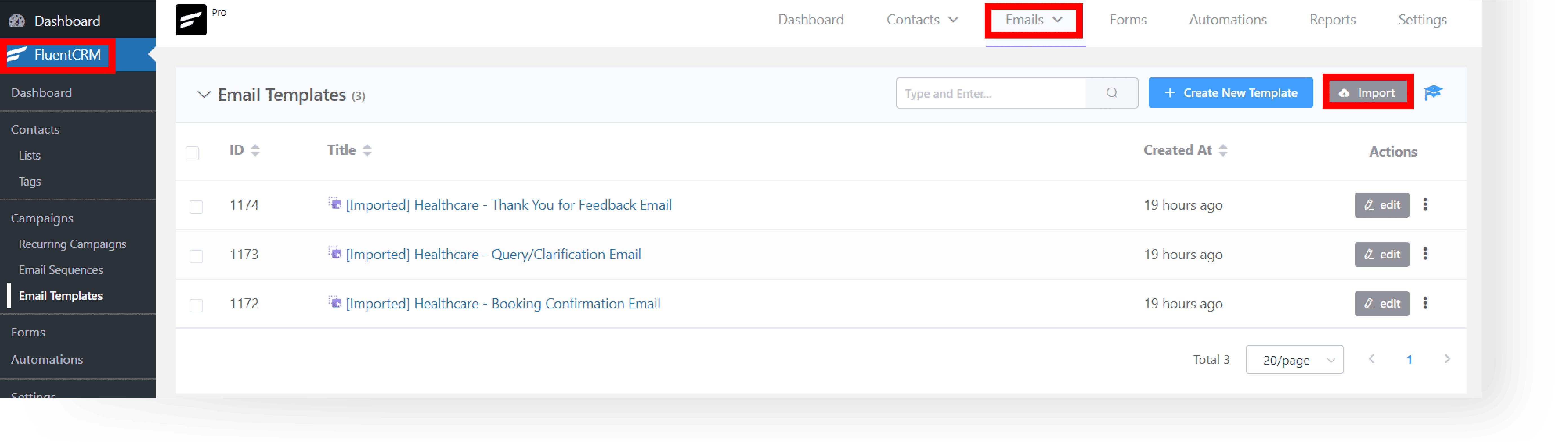This screenshot has height=442, width=1568.
Task: Open Email Sequences in the sidebar
Action: 61,269
